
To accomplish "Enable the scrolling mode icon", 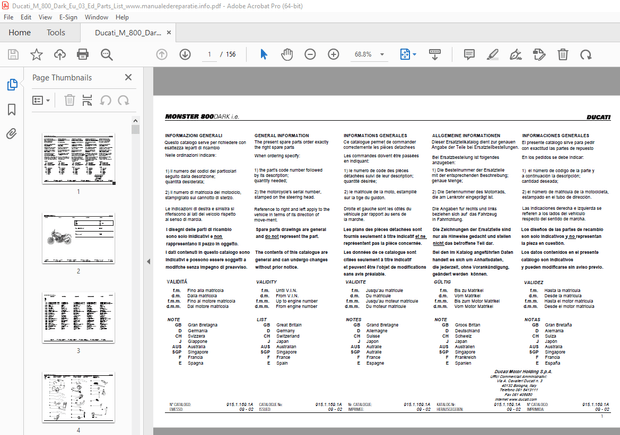I will (435, 55).
